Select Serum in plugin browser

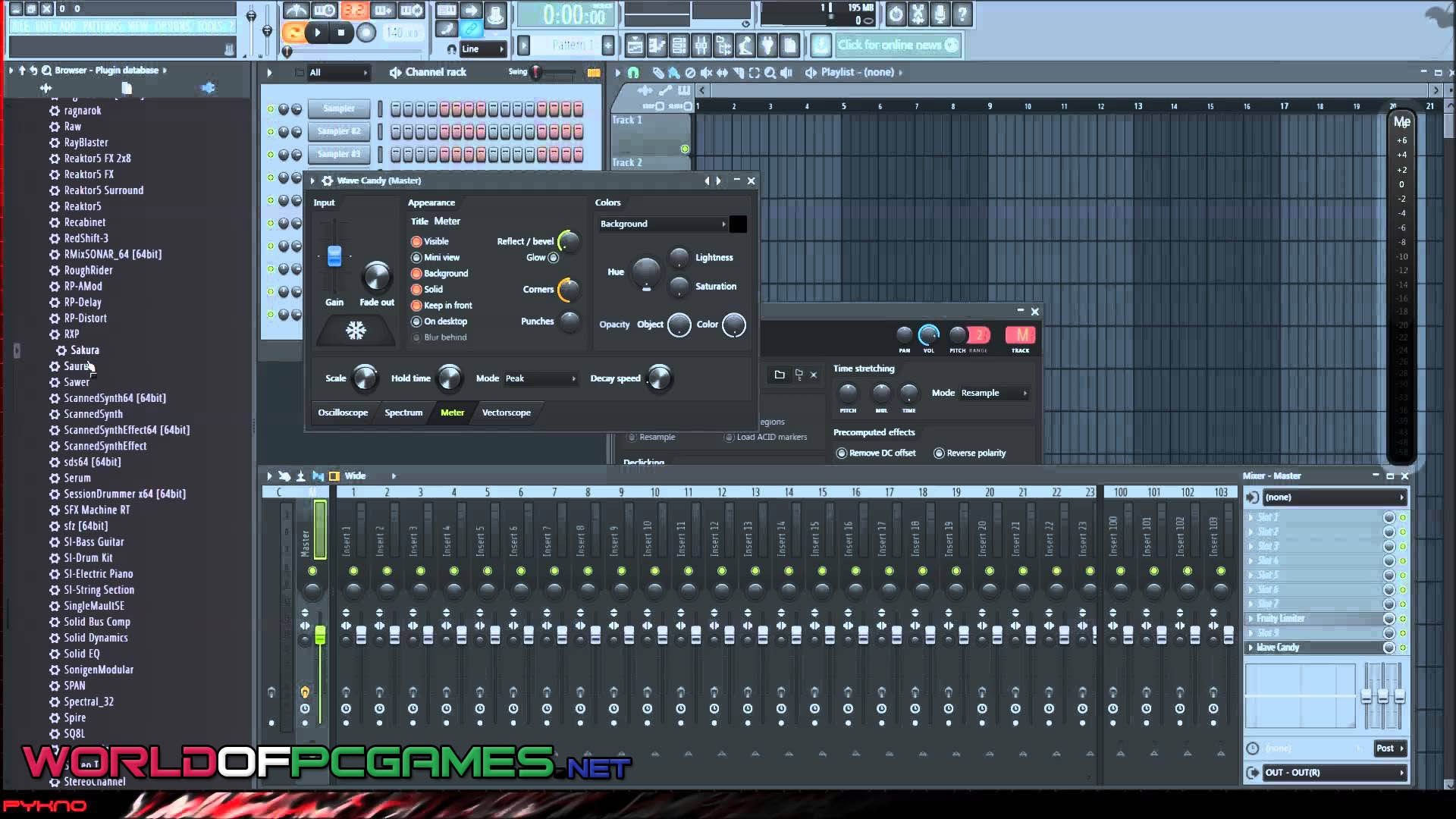pos(77,479)
